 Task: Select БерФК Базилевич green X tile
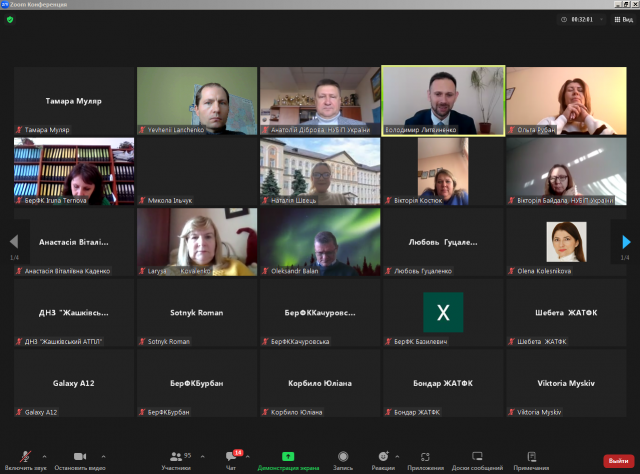click(x=443, y=313)
